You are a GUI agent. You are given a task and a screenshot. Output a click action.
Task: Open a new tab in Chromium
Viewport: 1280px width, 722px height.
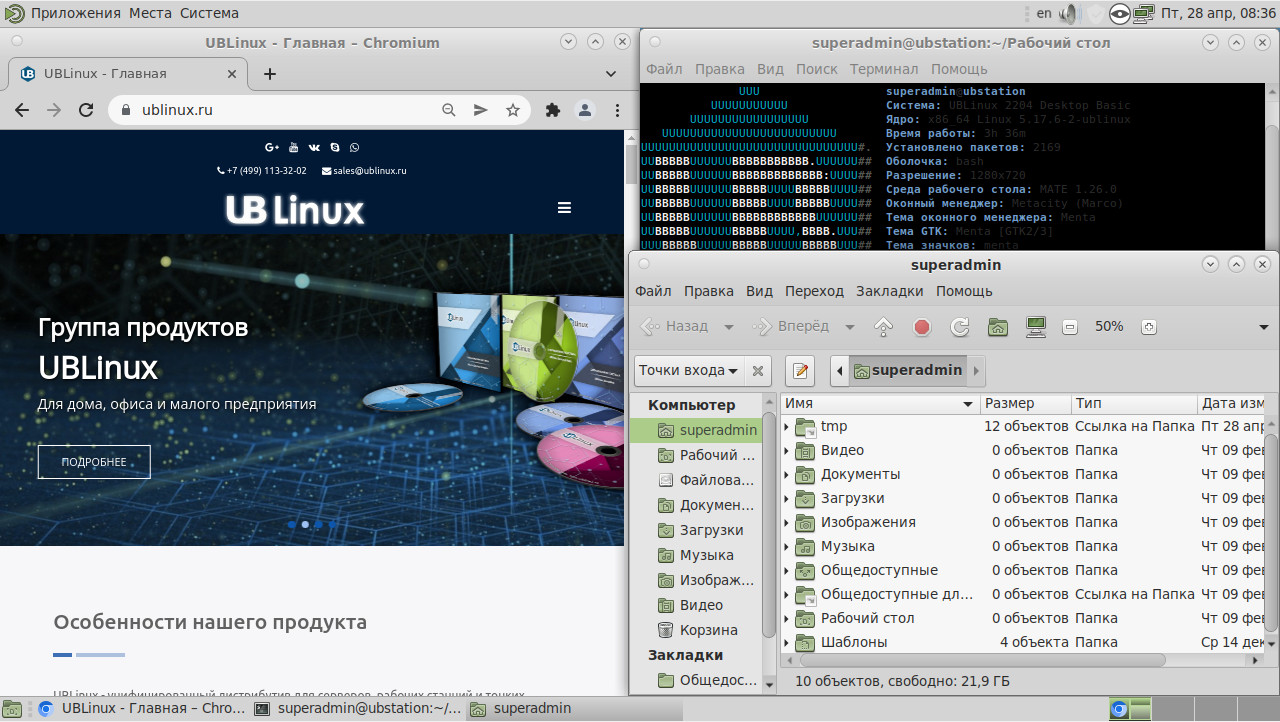click(270, 74)
